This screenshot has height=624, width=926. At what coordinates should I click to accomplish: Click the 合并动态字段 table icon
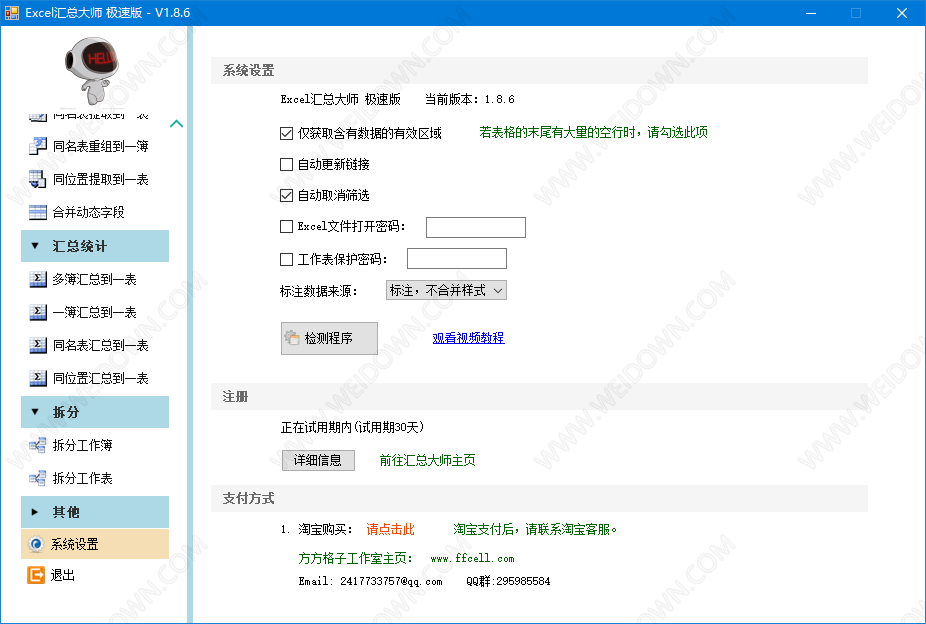38,212
